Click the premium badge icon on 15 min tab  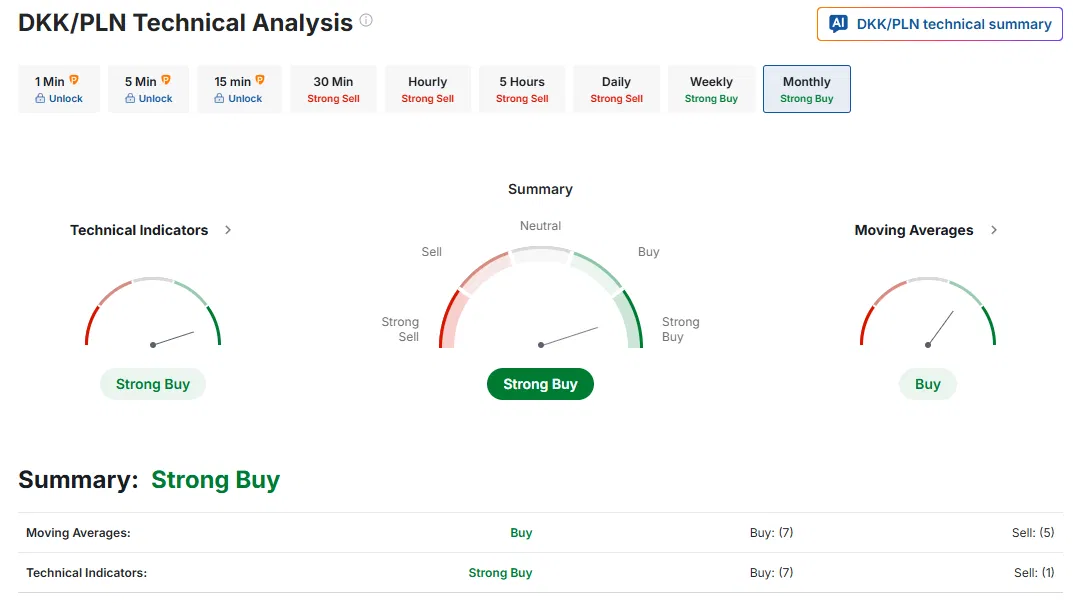click(260, 80)
